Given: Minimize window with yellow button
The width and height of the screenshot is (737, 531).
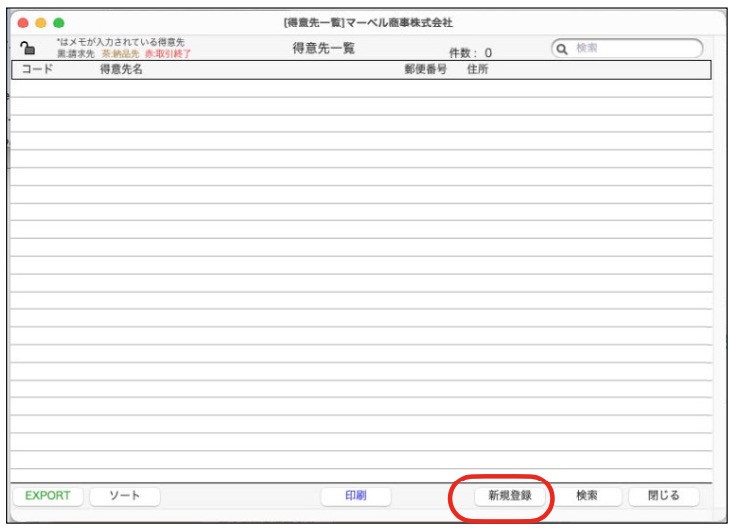Looking at the screenshot, I should coord(40,21).
